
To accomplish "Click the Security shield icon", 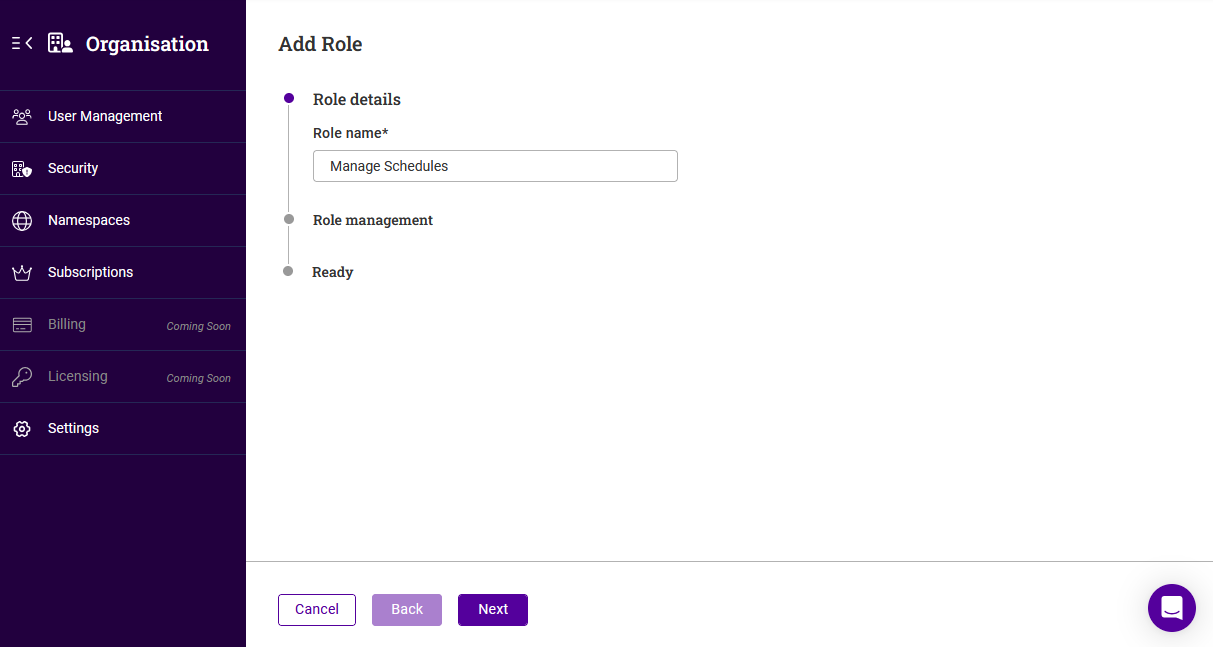I will pos(22,168).
